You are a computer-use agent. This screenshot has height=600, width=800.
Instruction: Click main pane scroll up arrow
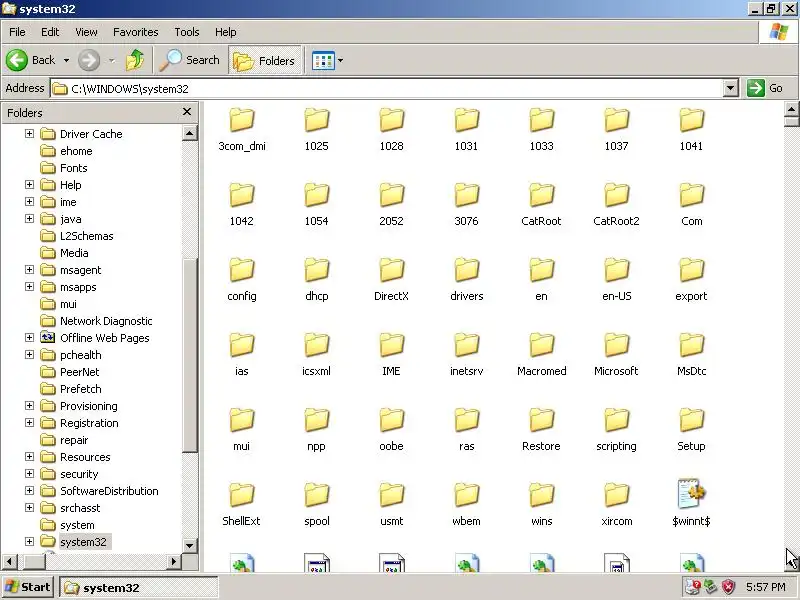[x=791, y=109]
